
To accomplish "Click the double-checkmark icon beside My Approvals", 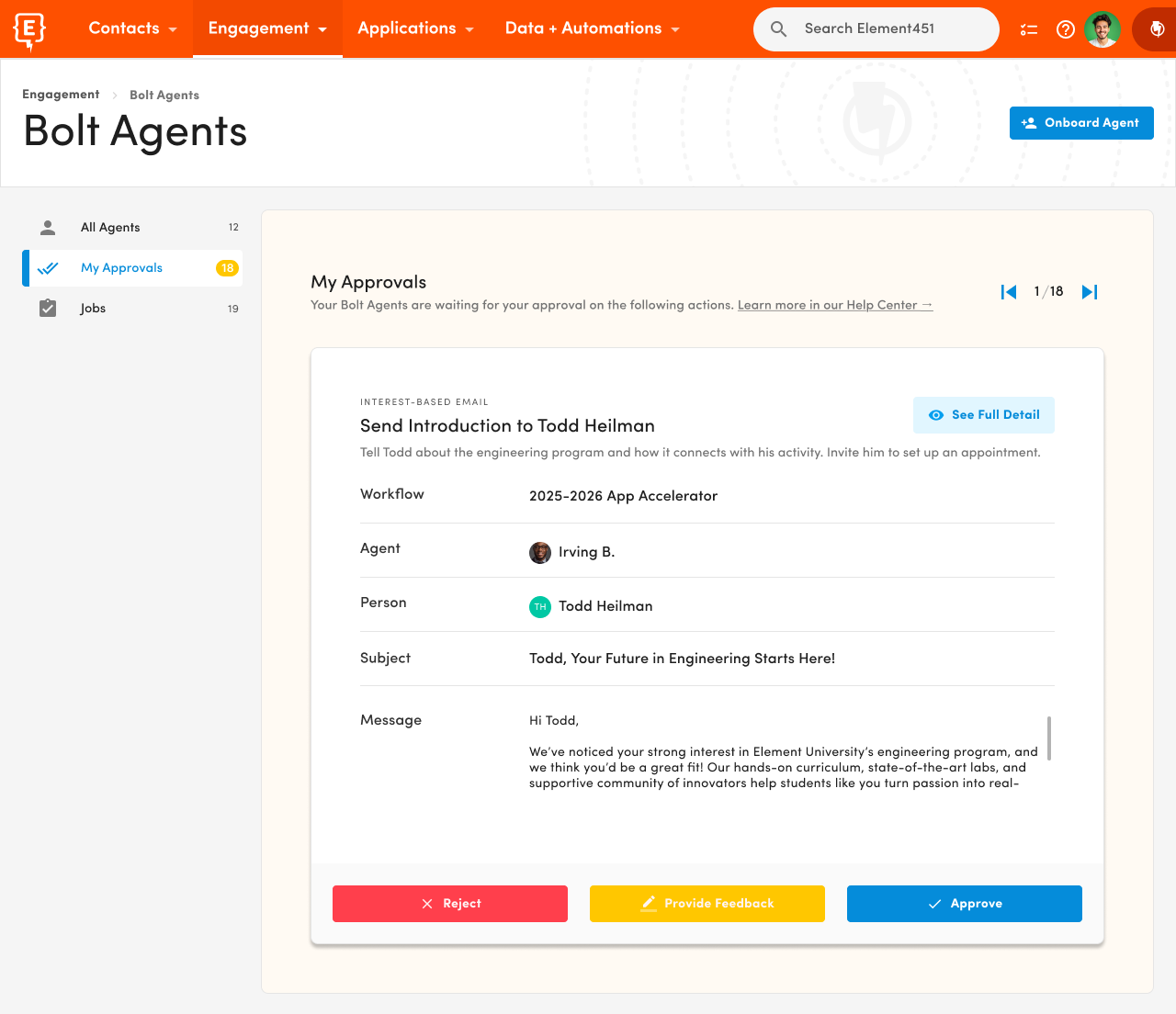I will pyautogui.click(x=47, y=267).
